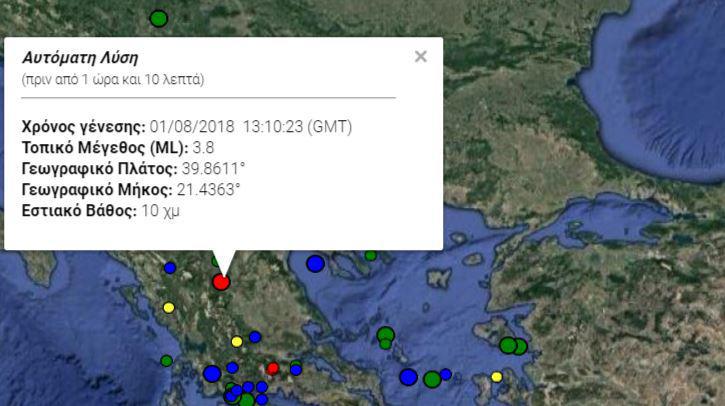Select the green marker at the map's top edge
The image size is (725, 406).
coord(158,18)
